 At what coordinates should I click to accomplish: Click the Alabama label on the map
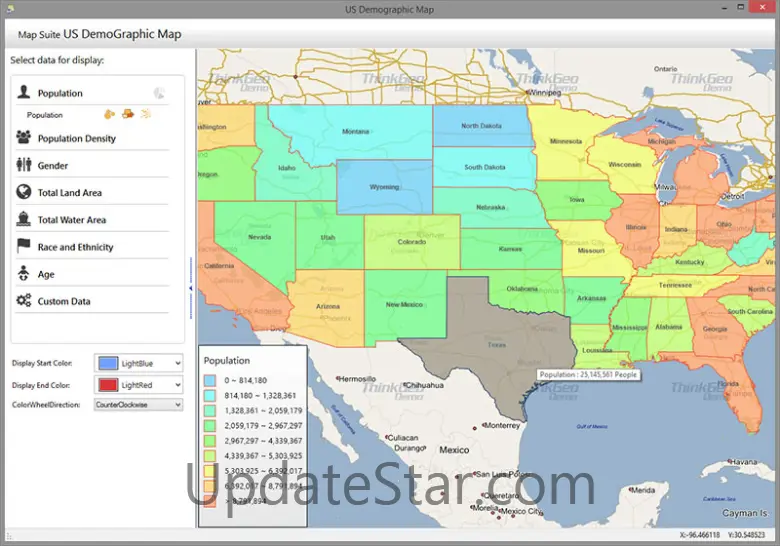pyautogui.click(x=669, y=327)
